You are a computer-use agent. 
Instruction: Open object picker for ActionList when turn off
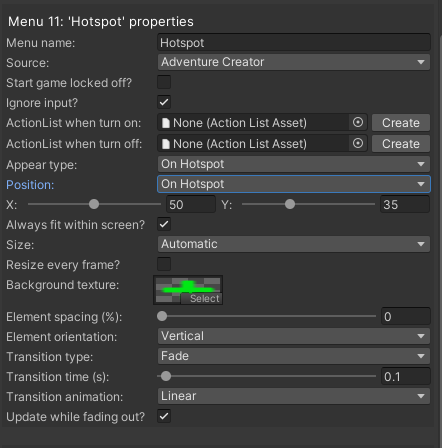(x=358, y=143)
